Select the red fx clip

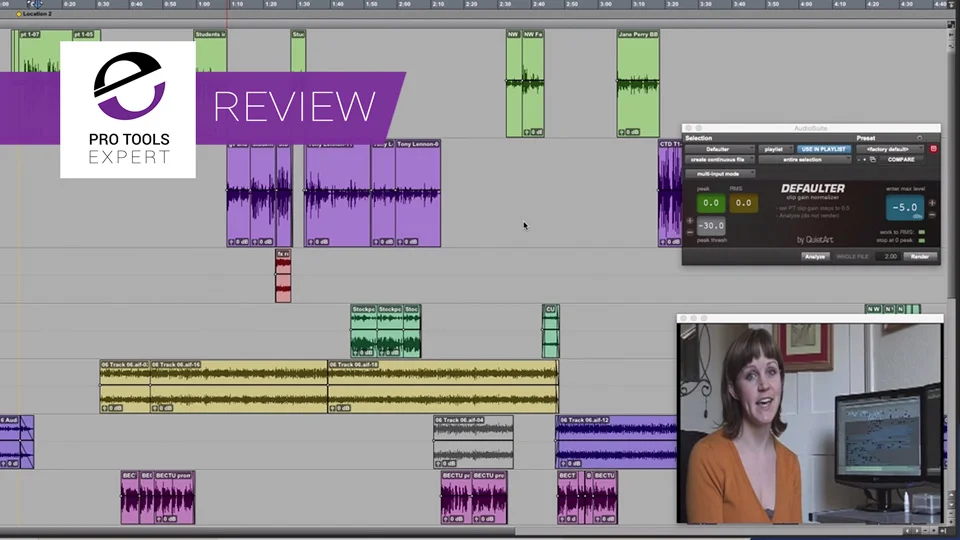click(x=283, y=276)
